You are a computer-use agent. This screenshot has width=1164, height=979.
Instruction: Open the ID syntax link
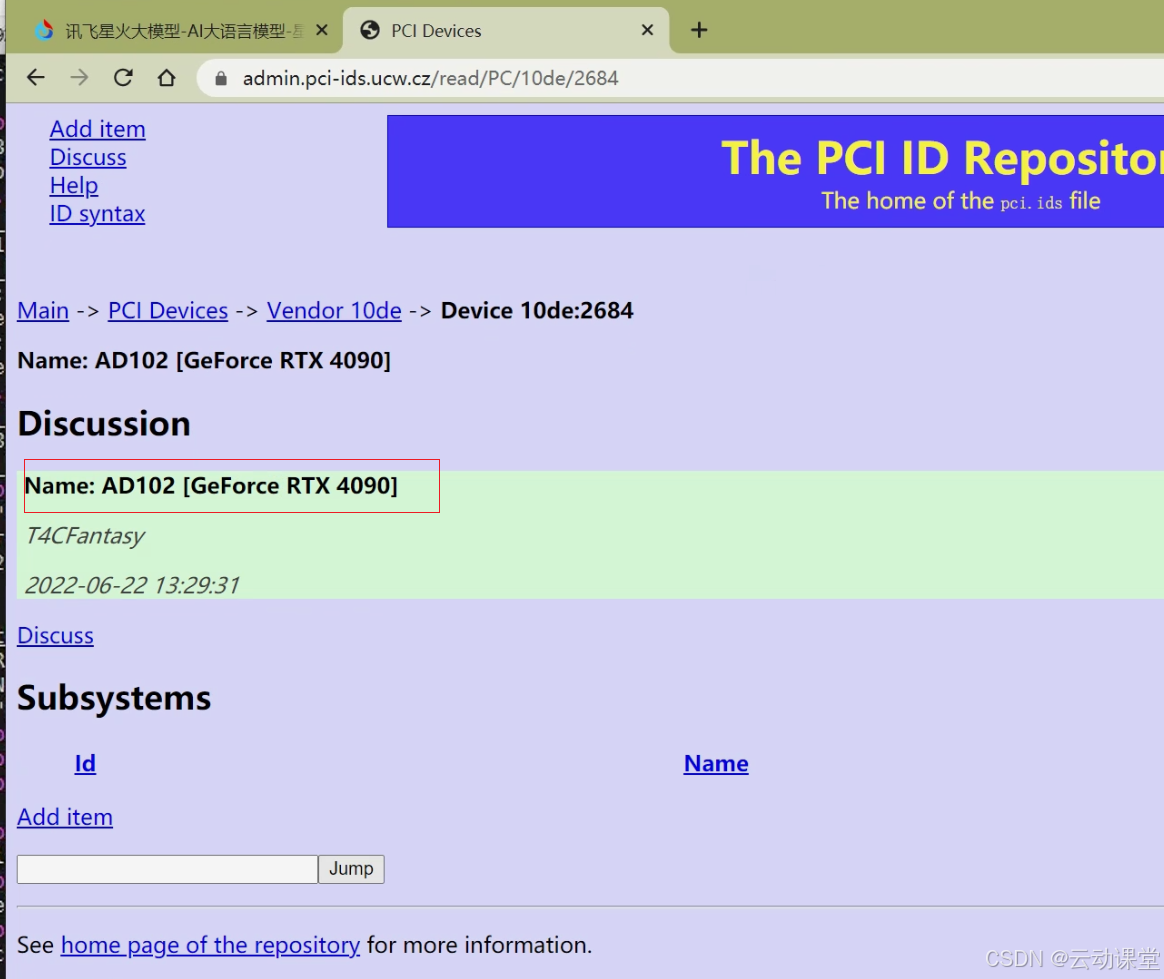pyautogui.click(x=97, y=214)
